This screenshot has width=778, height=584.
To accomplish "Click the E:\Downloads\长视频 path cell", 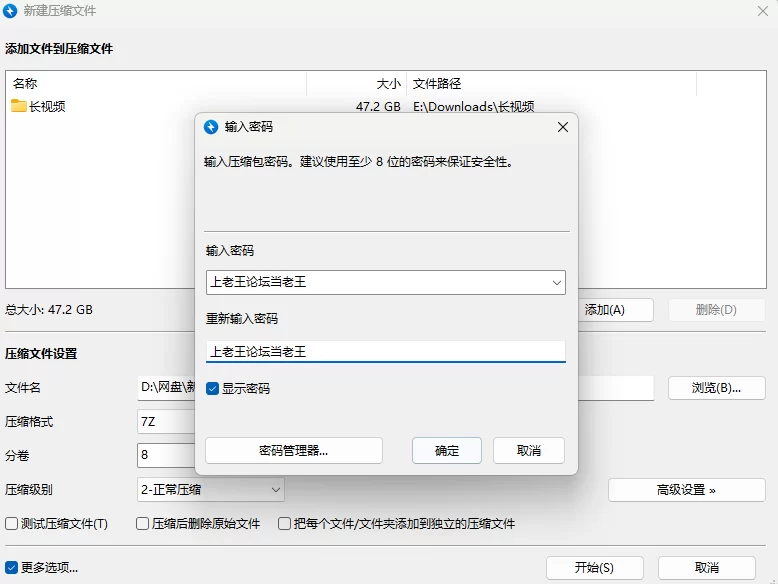I will click(473, 106).
